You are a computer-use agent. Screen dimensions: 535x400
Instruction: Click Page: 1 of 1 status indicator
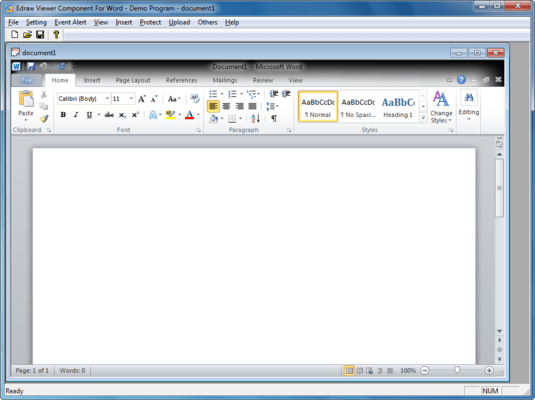coord(32,370)
